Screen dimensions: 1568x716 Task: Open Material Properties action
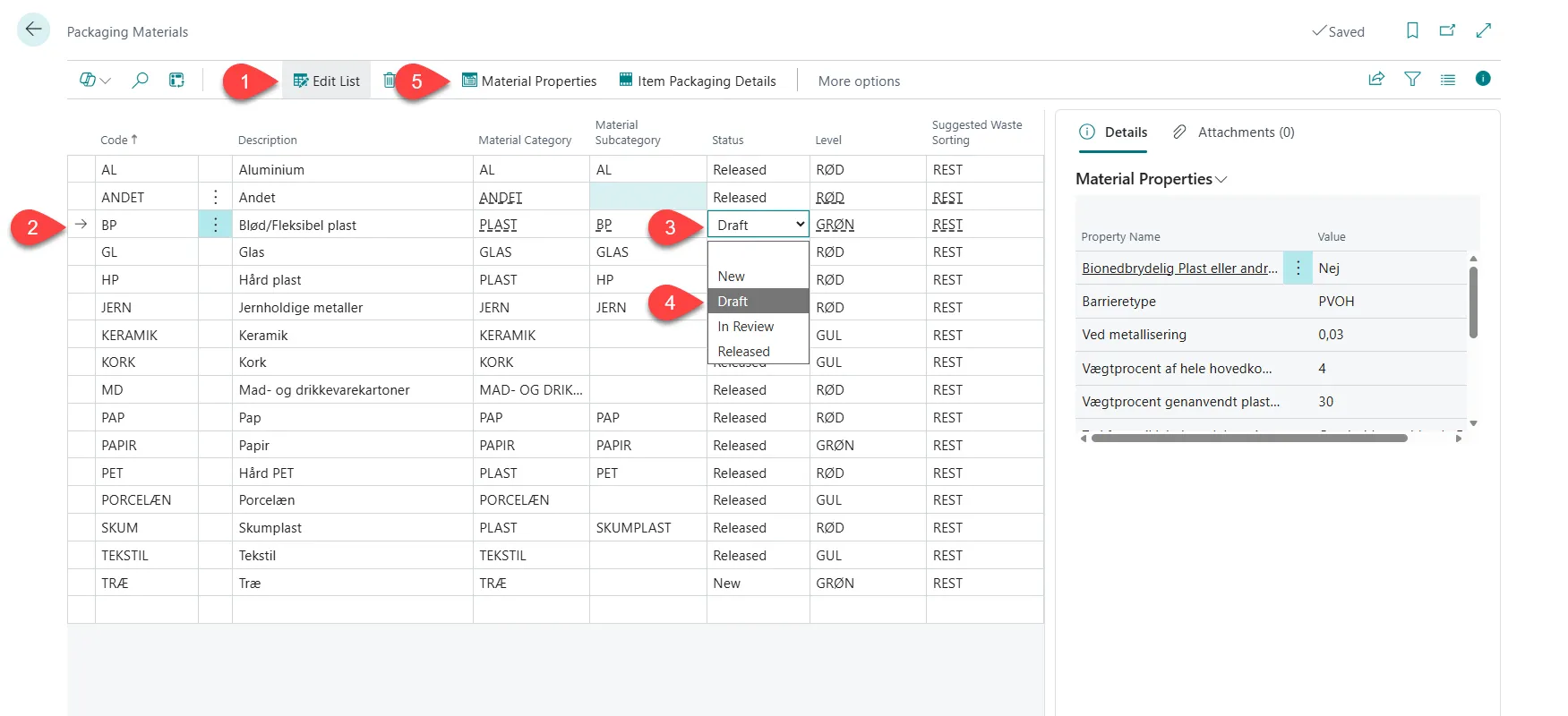[529, 81]
